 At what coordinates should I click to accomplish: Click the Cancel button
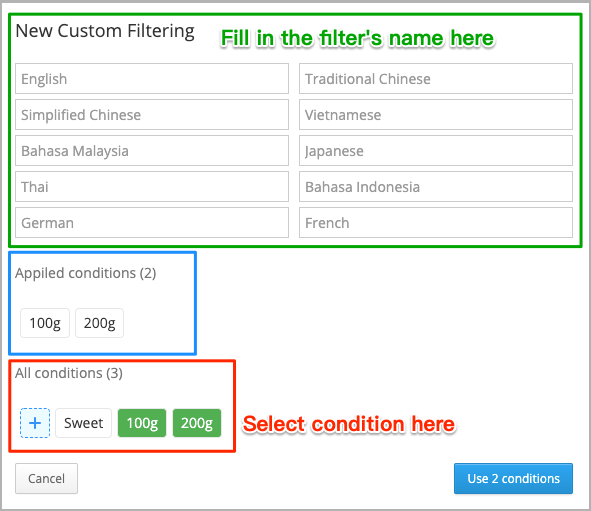pyautogui.click(x=46, y=479)
